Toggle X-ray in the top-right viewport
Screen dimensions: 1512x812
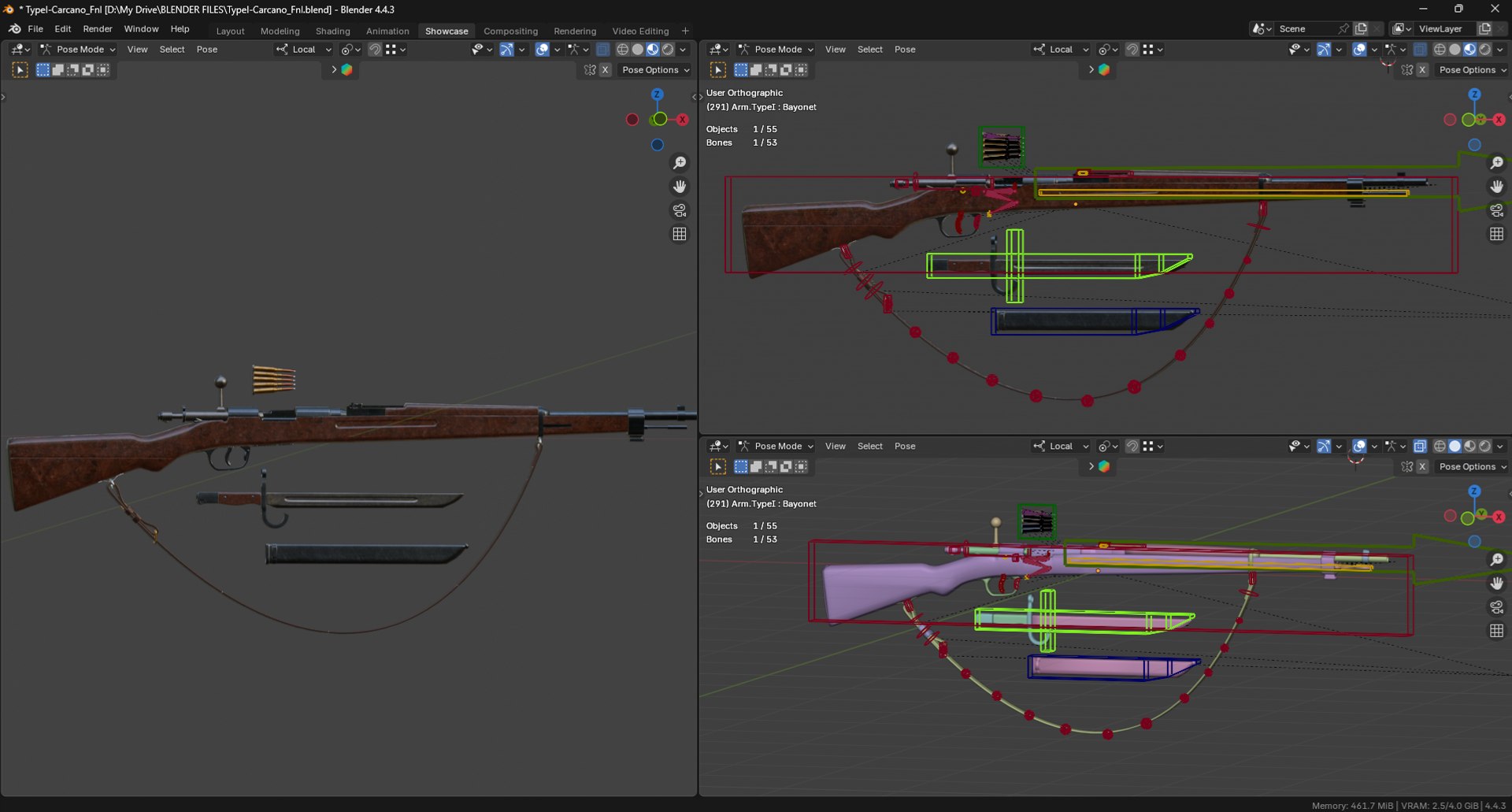(1420, 50)
